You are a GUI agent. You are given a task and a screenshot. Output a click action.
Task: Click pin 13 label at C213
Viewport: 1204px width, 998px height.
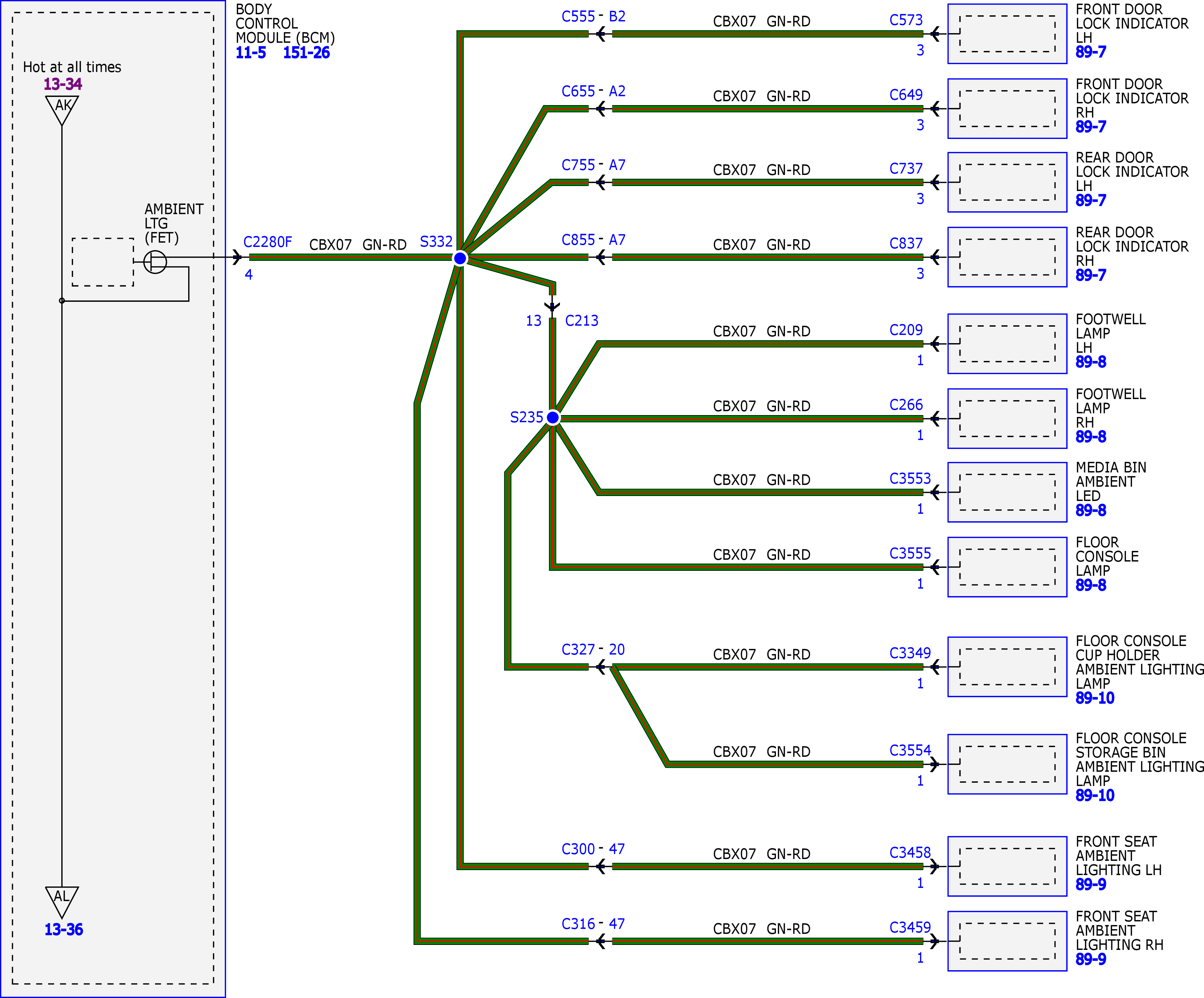(x=534, y=320)
